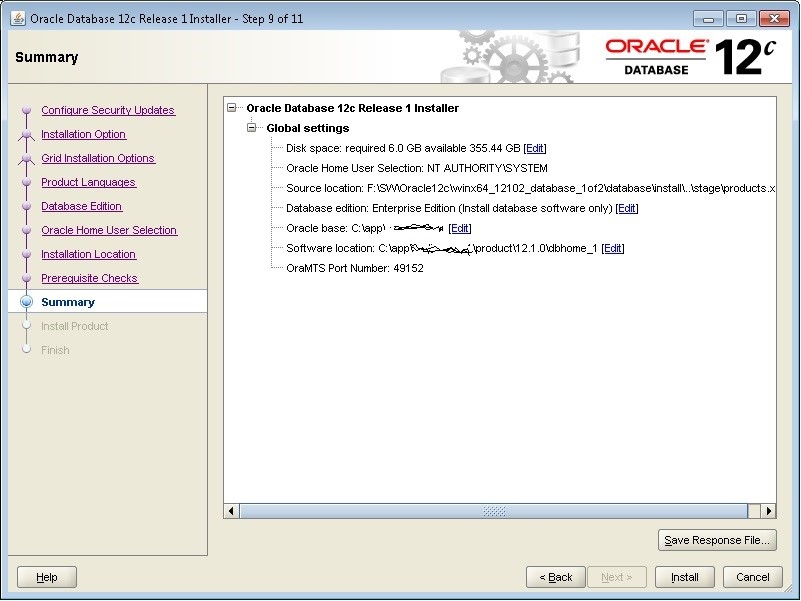The height and width of the screenshot is (601, 801).
Task: Edit the Disk space setting
Action: click(535, 148)
